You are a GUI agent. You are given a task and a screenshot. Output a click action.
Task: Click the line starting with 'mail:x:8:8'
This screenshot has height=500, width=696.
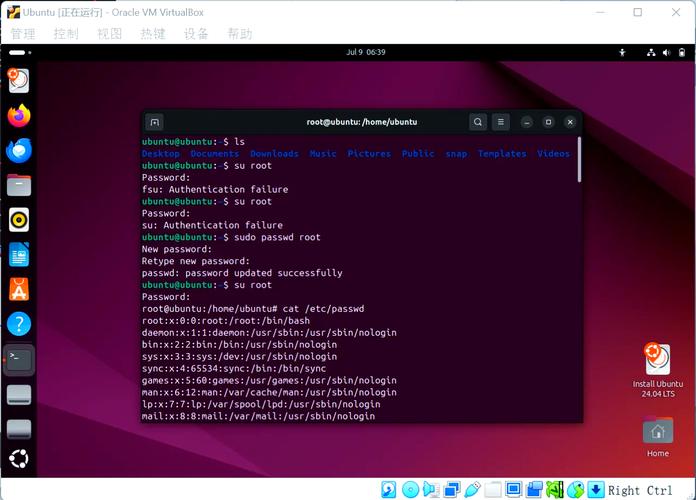pos(258,417)
